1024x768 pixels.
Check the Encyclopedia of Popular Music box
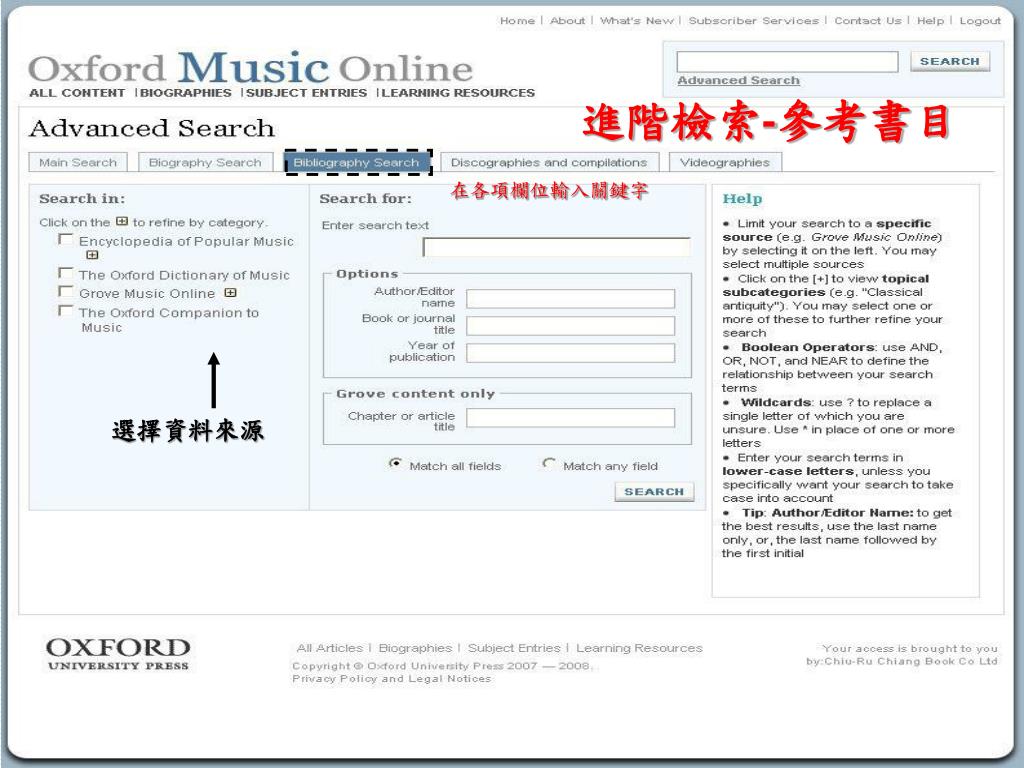[x=65, y=240]
